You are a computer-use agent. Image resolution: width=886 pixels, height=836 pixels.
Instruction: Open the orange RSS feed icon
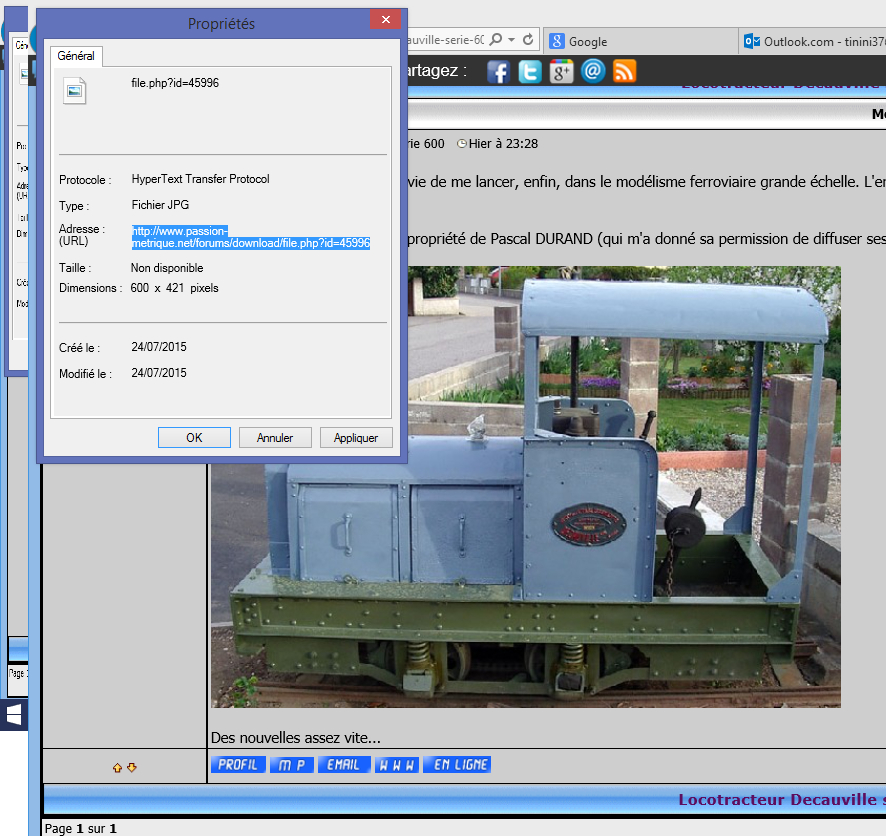pyautogui.click(x=624, y=71)
